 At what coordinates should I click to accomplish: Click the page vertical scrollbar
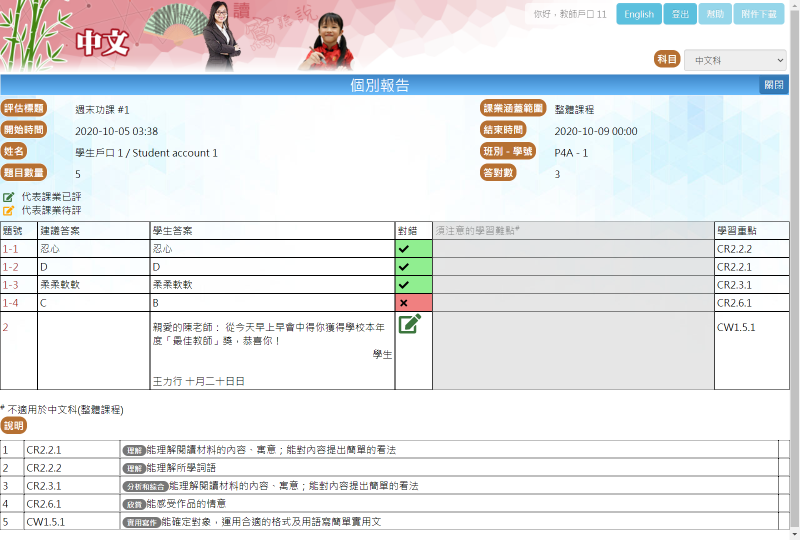[x=794, y=270]
